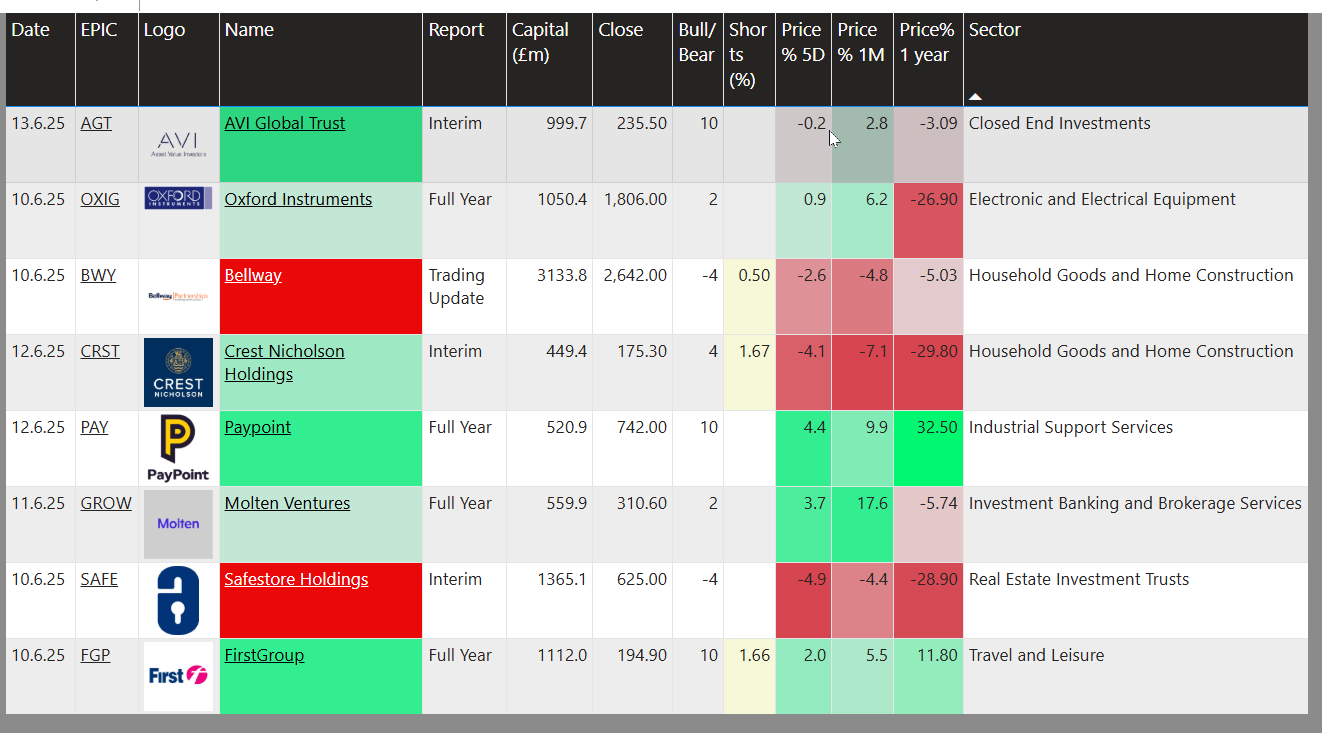Follow the AGT ticker link

point(96,123)
